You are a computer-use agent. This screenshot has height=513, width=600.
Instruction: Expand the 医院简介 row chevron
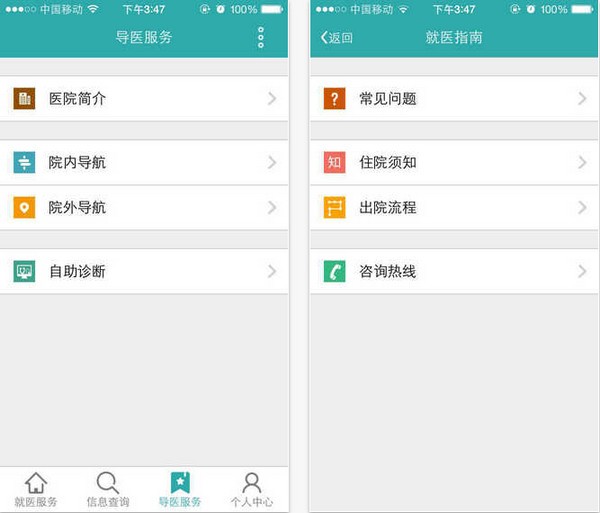click(272, 99)
